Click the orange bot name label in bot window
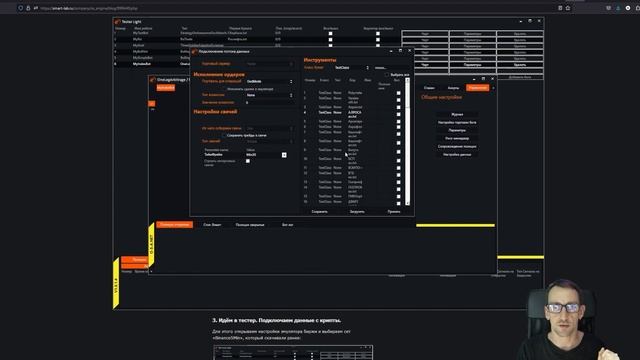This screenshot has height=360, width=640. point(166,88)
